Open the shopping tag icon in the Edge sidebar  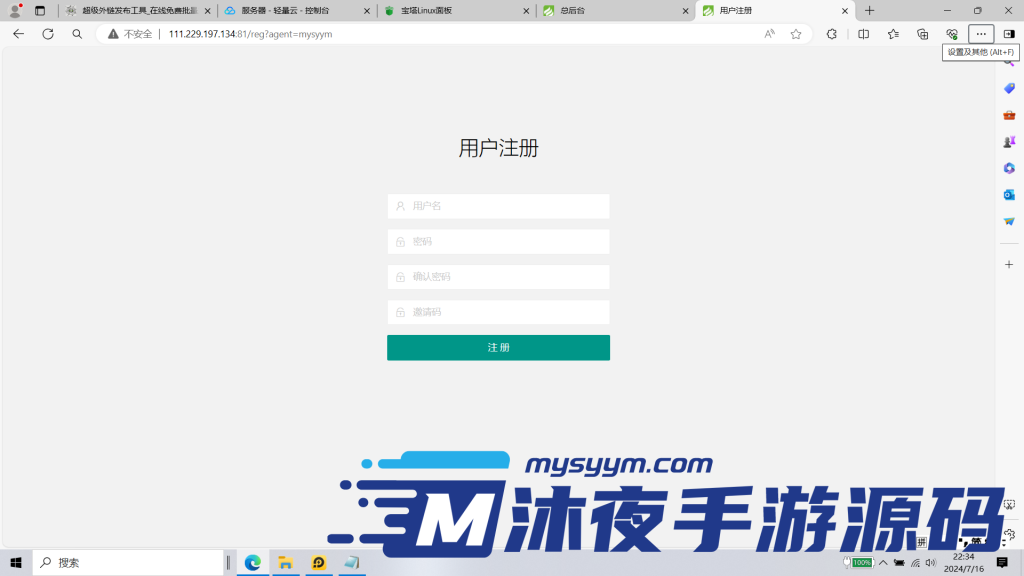(1008, 90)
